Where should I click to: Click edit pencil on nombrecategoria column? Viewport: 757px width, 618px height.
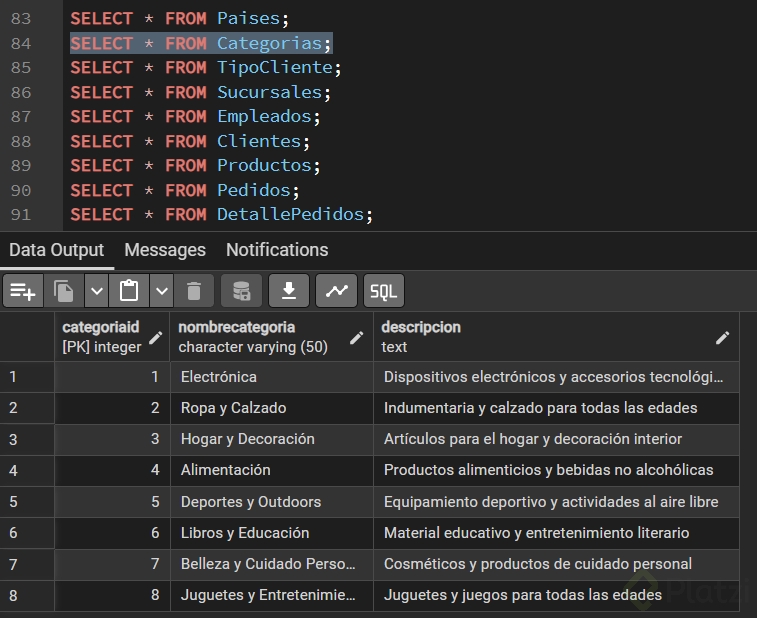coord(356,338)
